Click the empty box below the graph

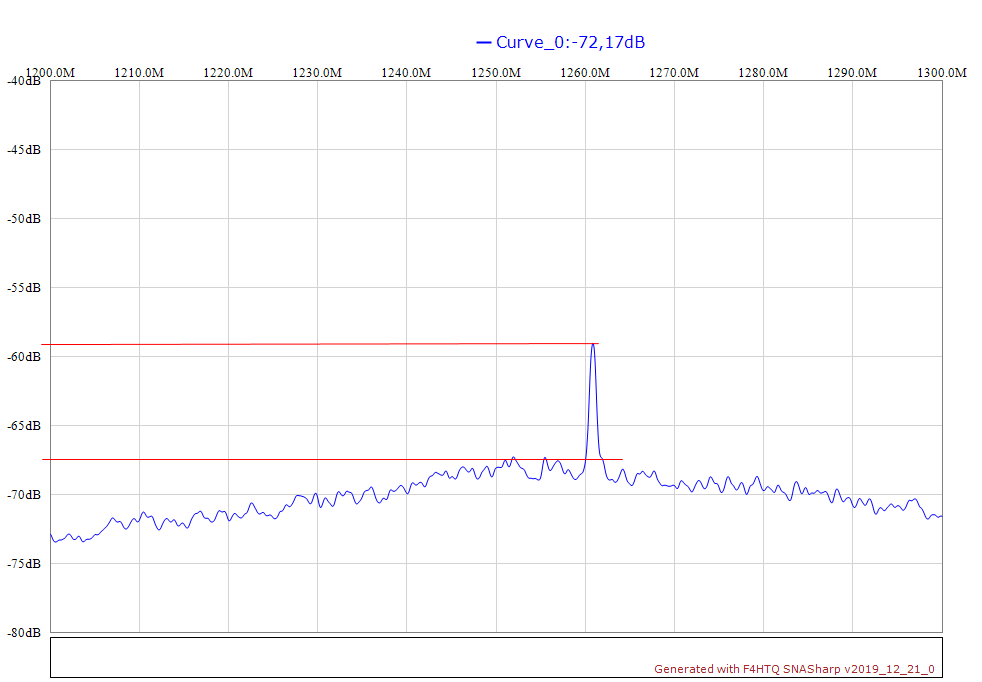coord(400,657)
